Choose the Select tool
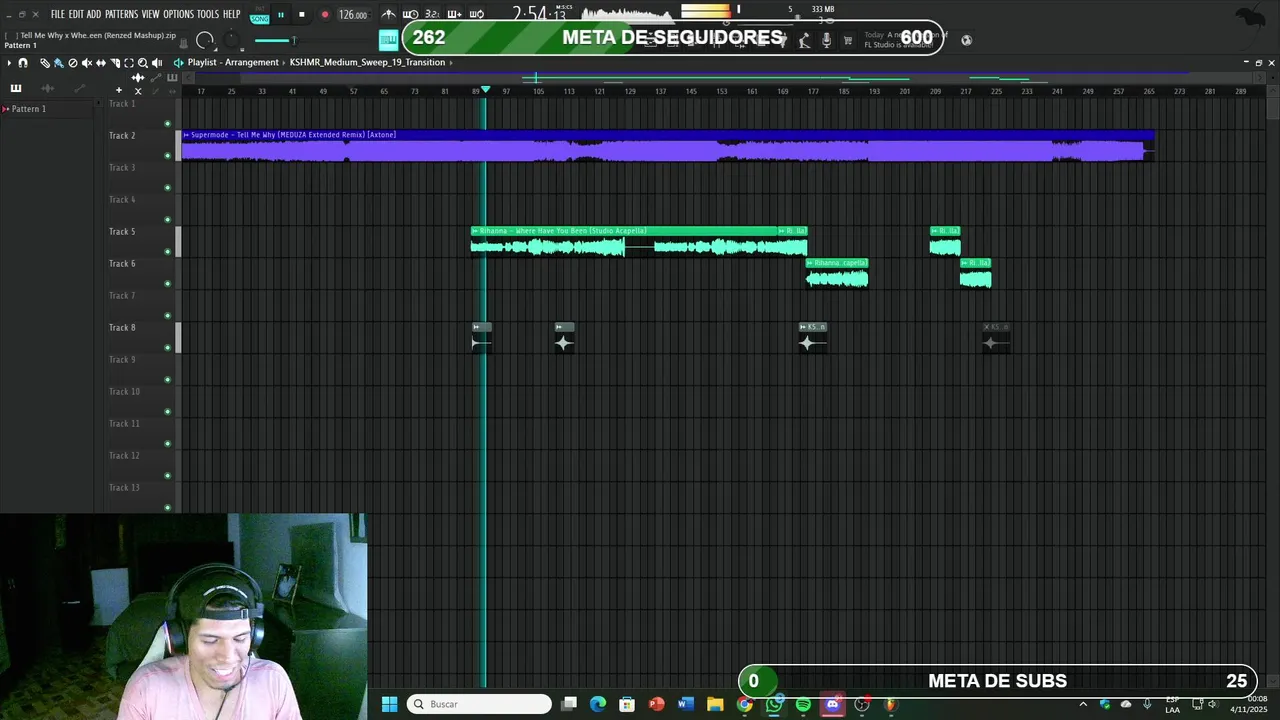The height and width of the screenshot is (720, 1280). coord(128,63)
